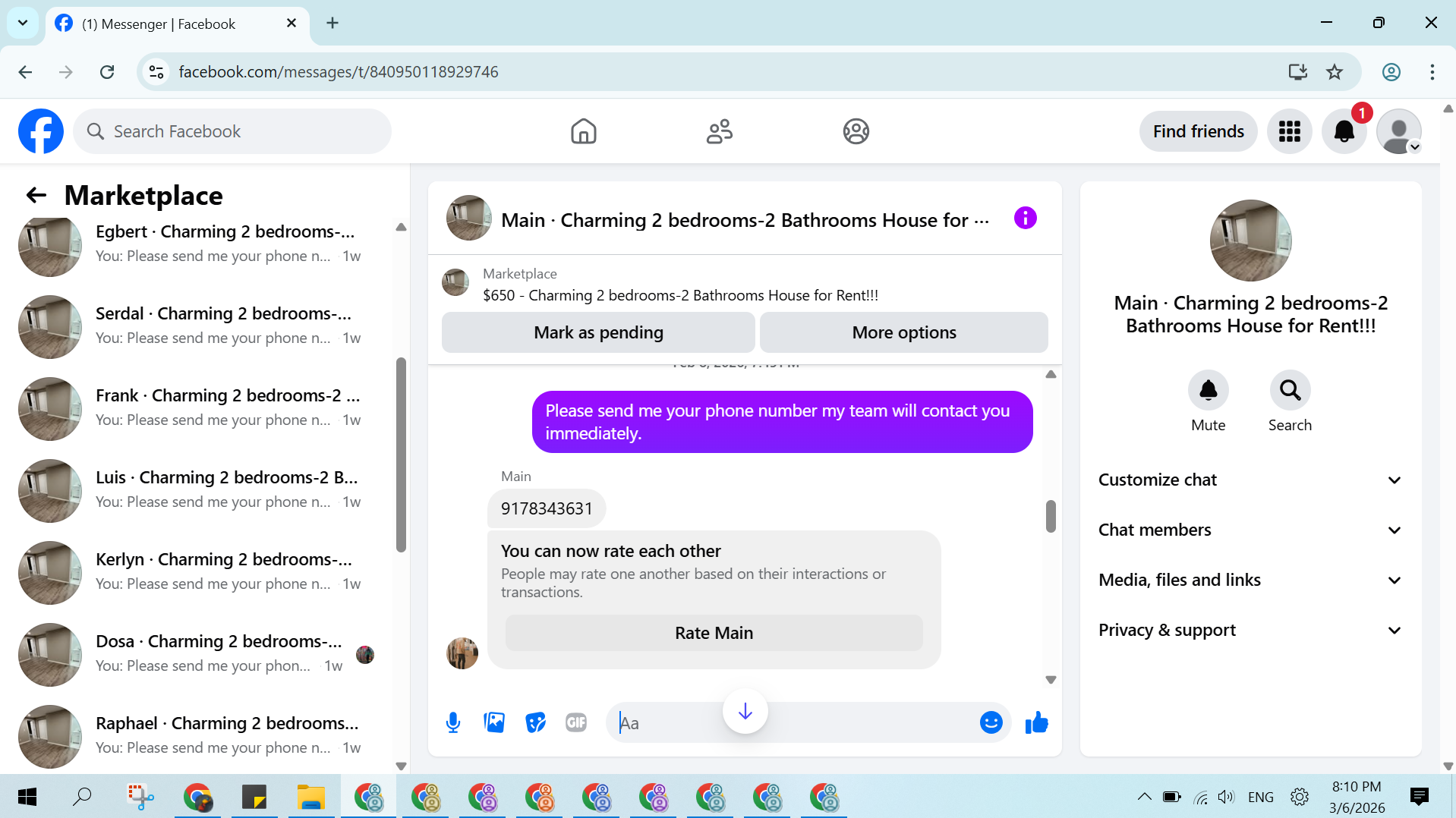Viewport: 1456px width, 818px height.
Task: Bookmark this page with the star
Action: [1334, 72]
